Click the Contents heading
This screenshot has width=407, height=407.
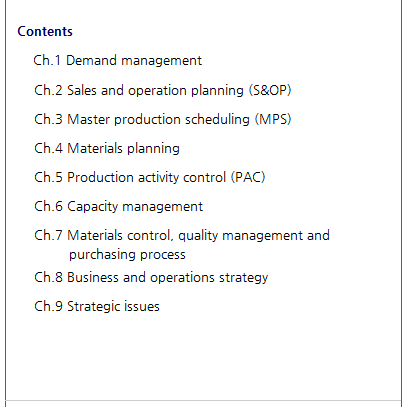pyautogui.click(x=45, y=31)
